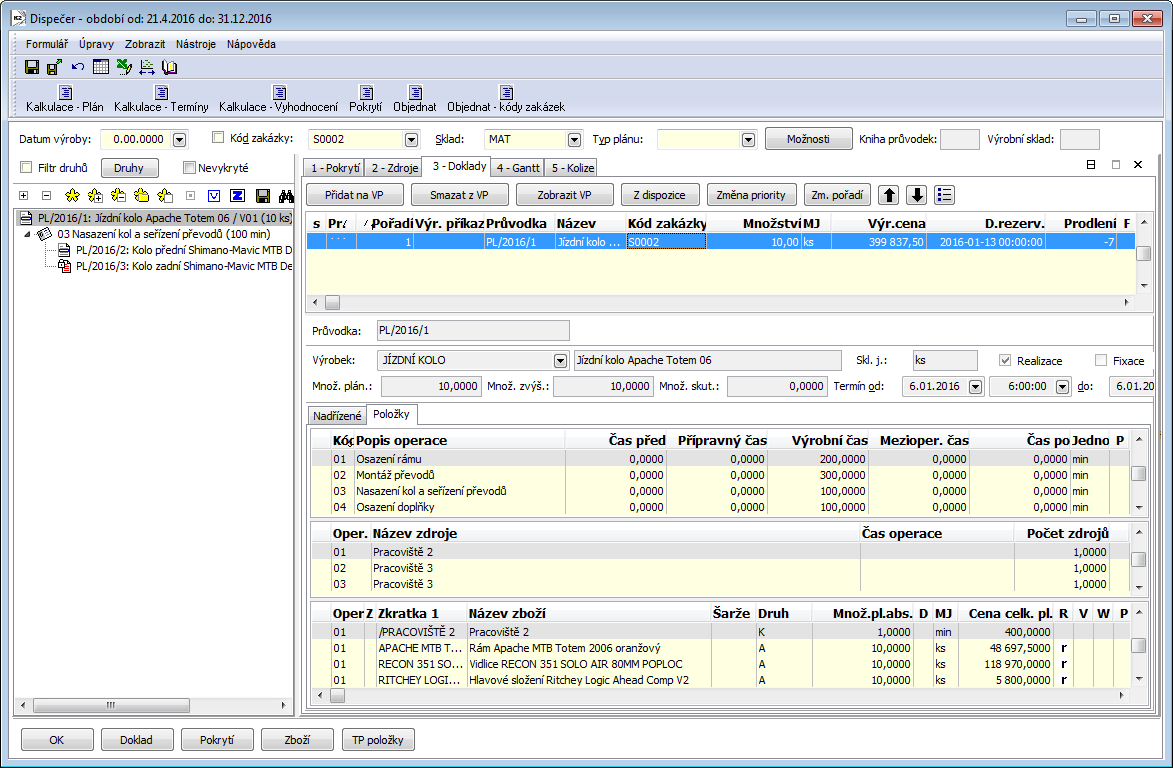
Task: Click the Možnosti button
Action: [x=808, y=139]
